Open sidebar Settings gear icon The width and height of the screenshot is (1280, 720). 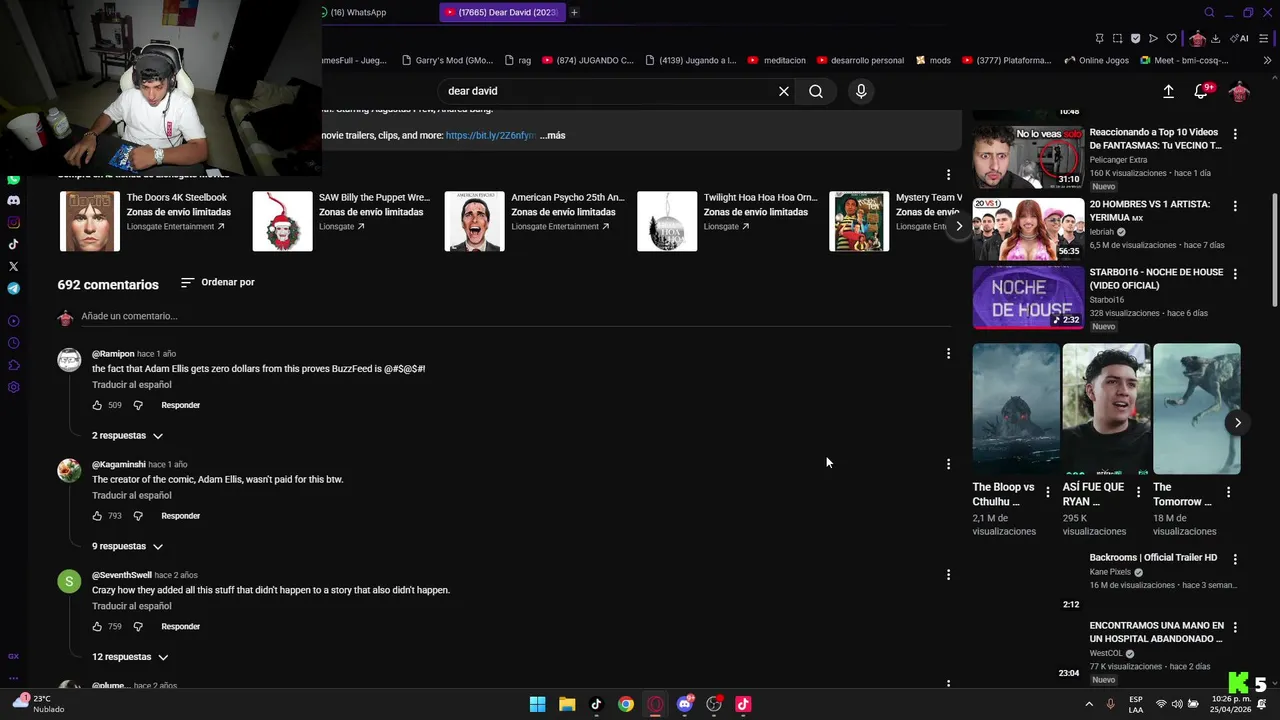(x=13, y=387)
